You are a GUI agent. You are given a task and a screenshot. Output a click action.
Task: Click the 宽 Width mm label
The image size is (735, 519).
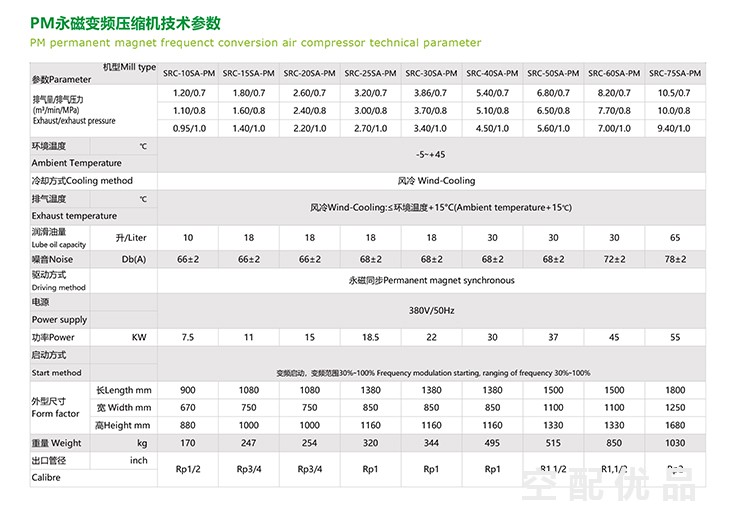pyautogui.click(x=124, y=408)
